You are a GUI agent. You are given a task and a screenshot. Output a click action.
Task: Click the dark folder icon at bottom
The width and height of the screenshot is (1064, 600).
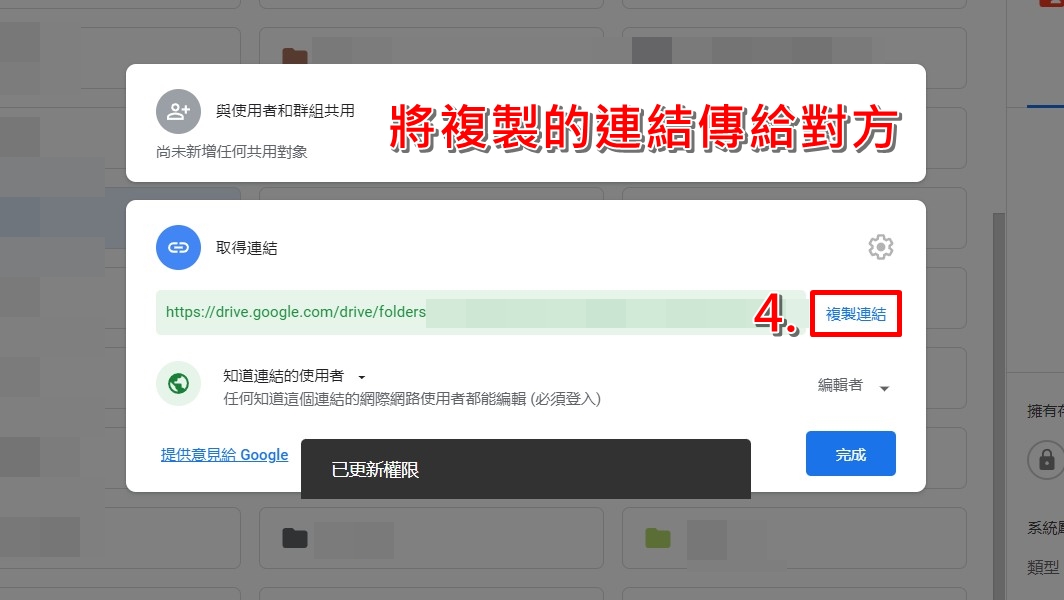pyautogui.click(x=294, y=538)
